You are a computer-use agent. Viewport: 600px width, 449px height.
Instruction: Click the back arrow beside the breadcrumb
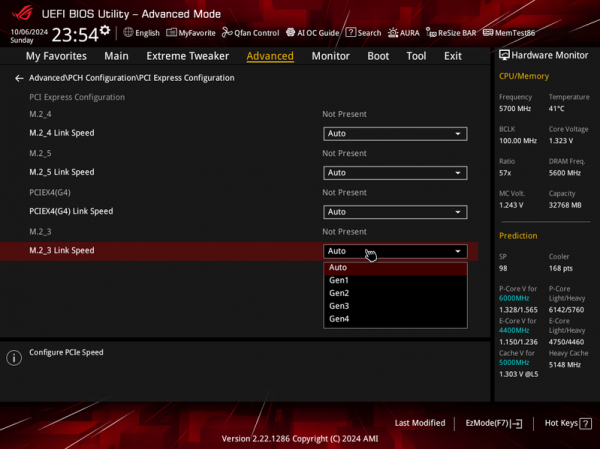coord(19,78)
